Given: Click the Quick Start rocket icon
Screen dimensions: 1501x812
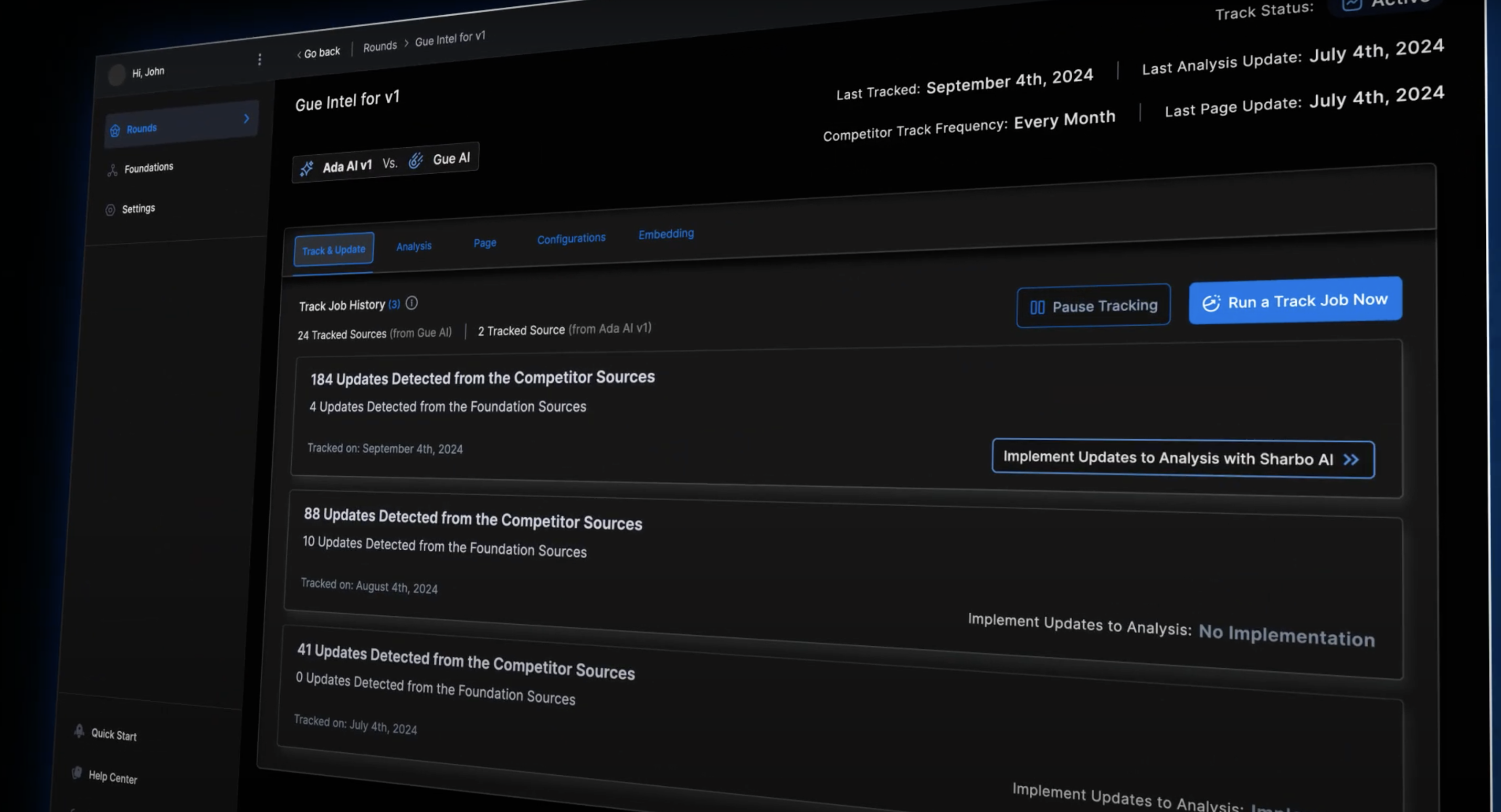Looking at the screenshot, I should (79, 731).
